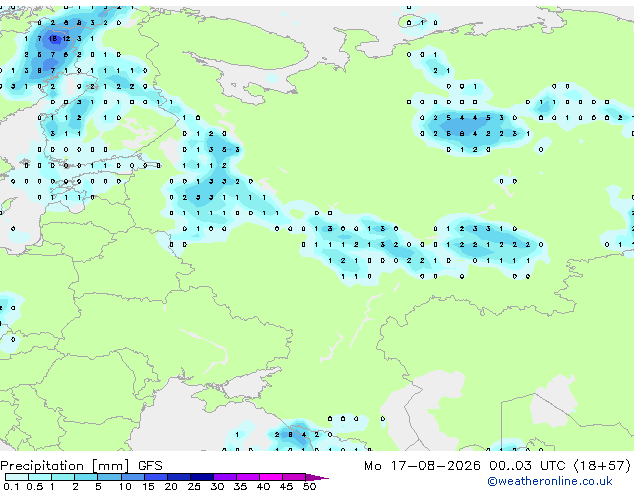
Task: Click the "Precipitation [mm]" title text
Action: (65, 466)
